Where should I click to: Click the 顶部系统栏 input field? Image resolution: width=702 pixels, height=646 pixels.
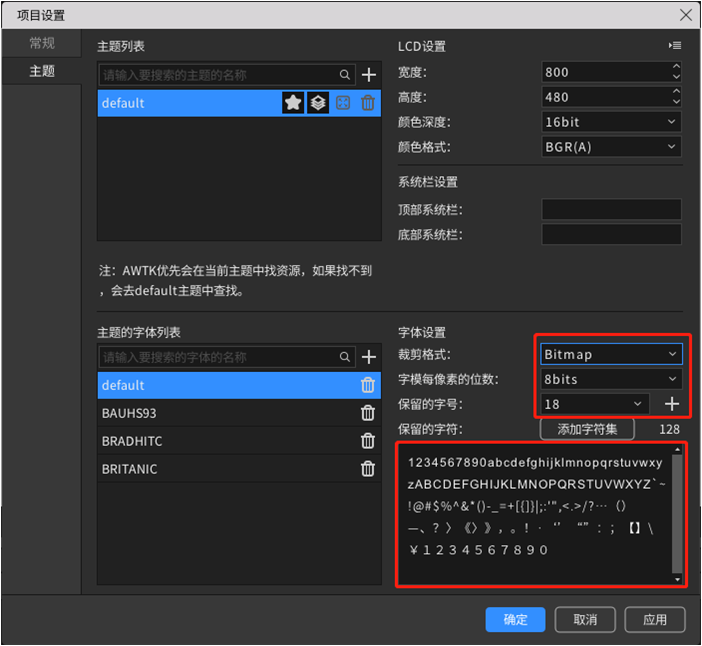pyautogui.click(x=611, y=210)
